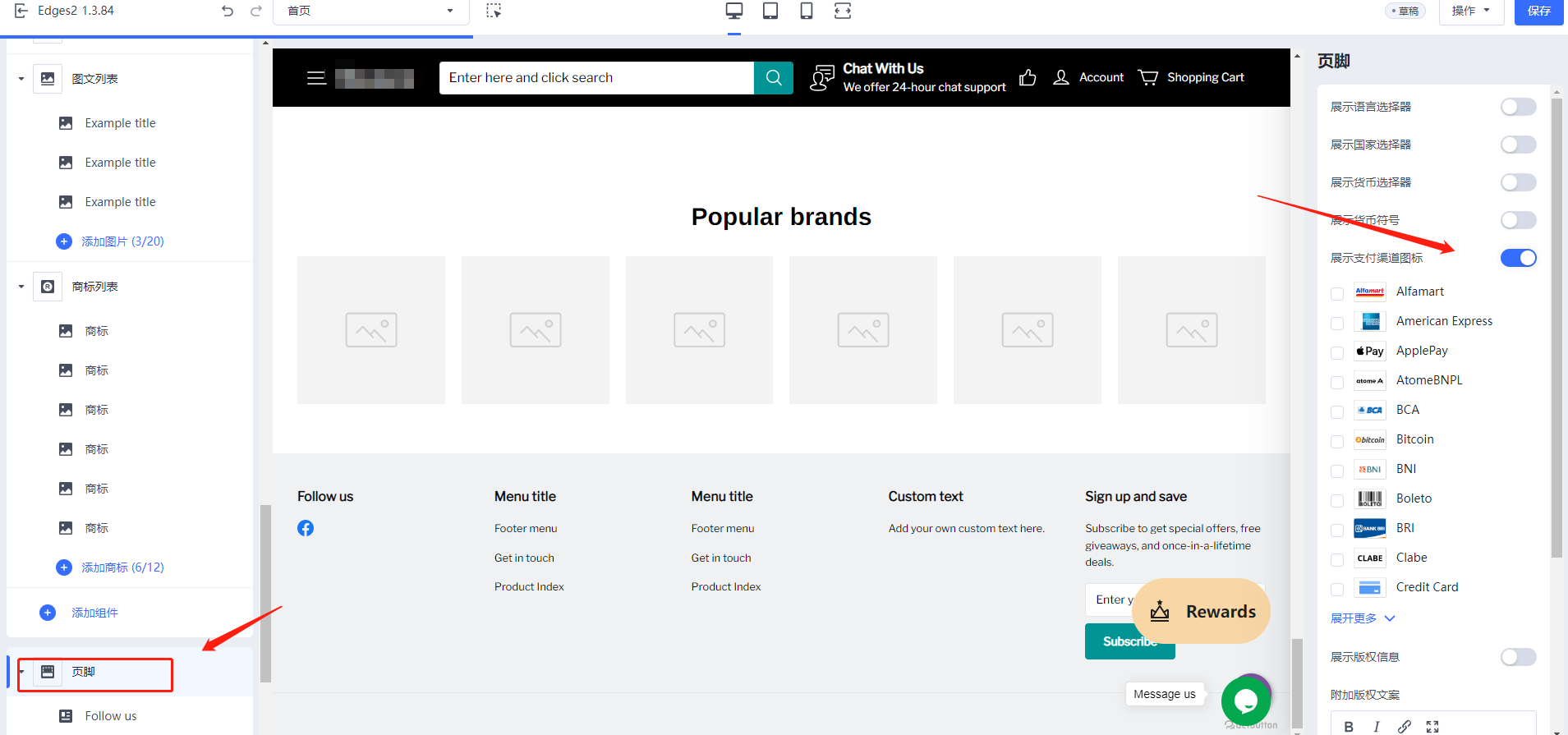The height and width of the screenshot is (735, 1568).
Task: Tick the Bitcoin payment checkbox
Action: click(1337, 441)
